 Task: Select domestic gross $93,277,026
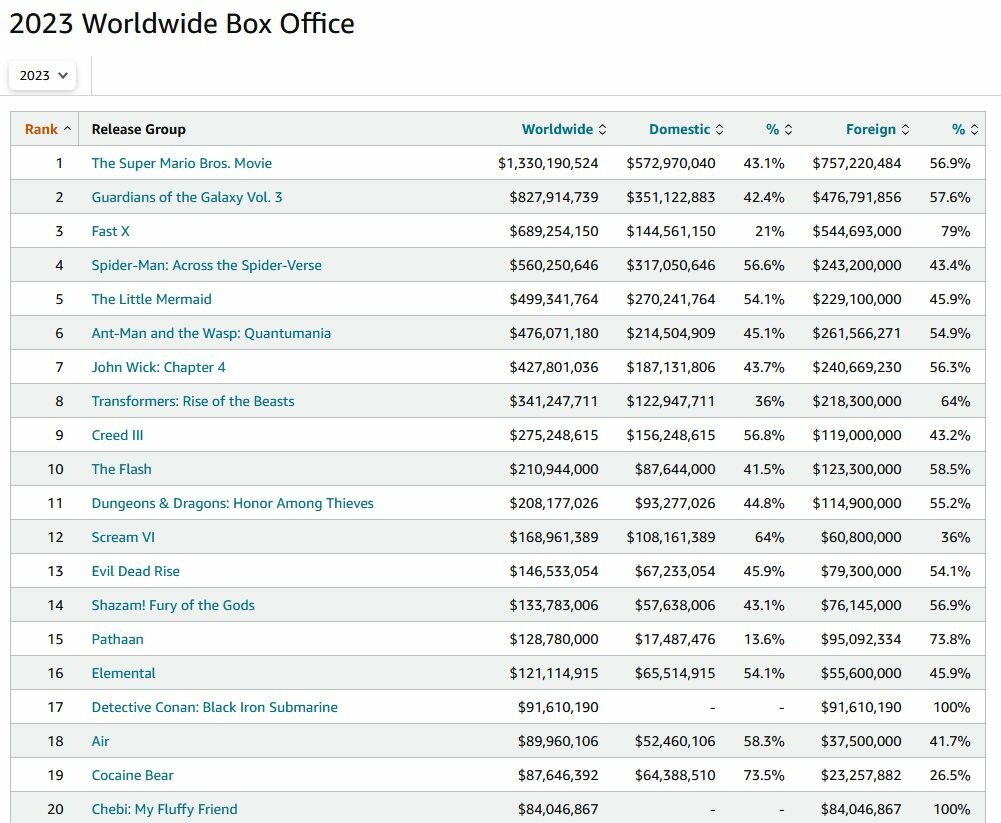point(675,503)
